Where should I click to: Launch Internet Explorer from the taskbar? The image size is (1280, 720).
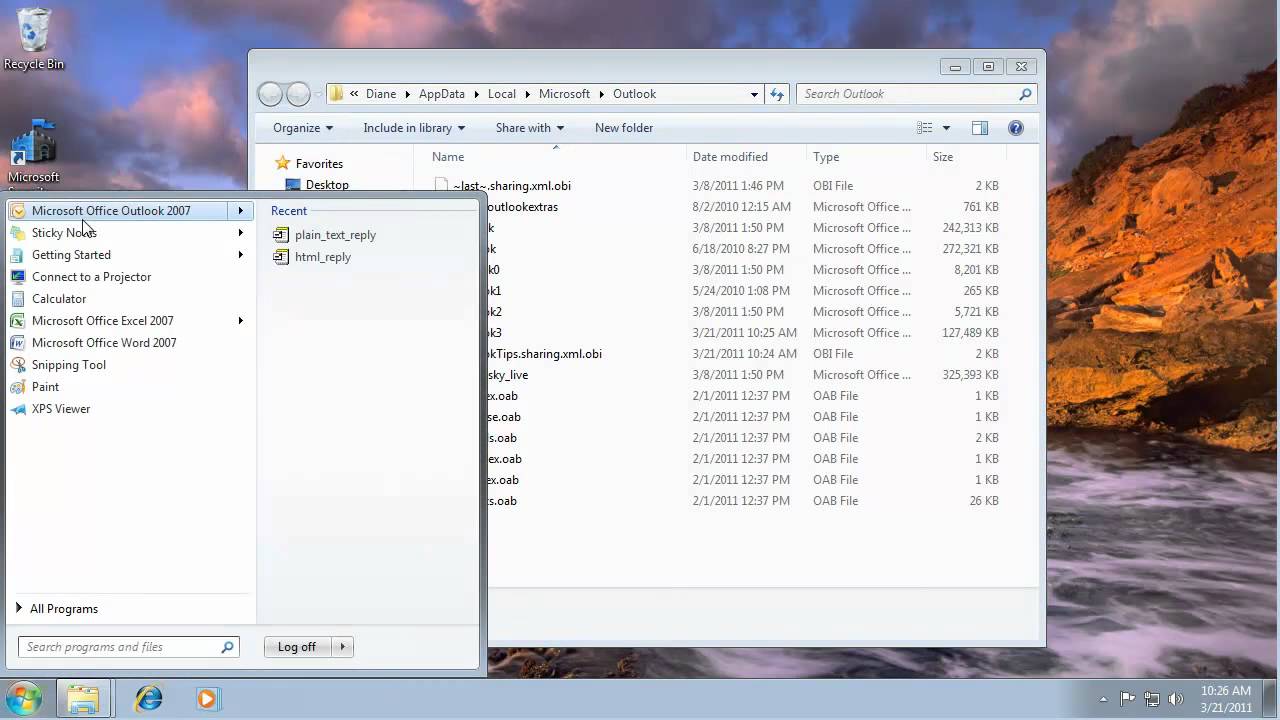pos(149,698)
